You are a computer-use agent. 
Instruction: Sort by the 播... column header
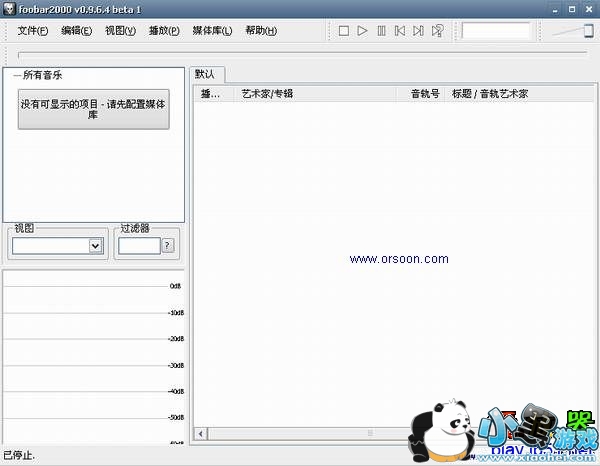click(214, 94)
